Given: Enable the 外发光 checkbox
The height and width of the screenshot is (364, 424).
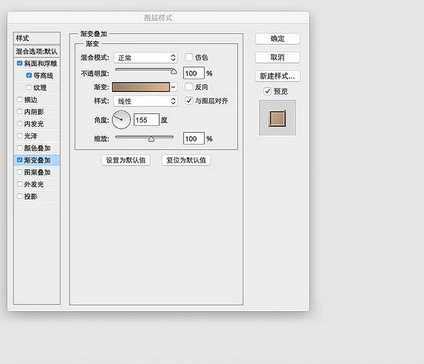Looking at the screenshot, I should [x=20, y=184].
